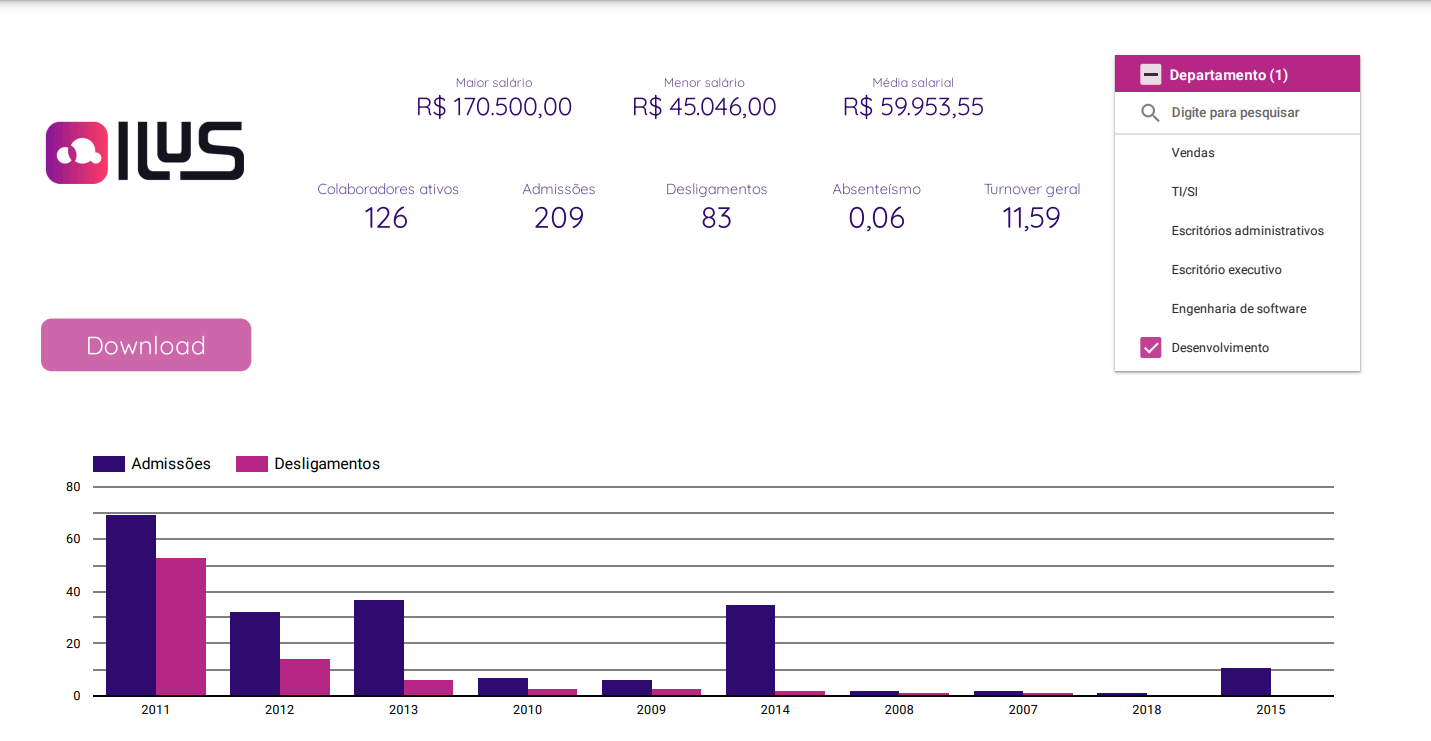Click the Turnover geral value 11,59
Viewport: 1431px width, 741px height.
(1031, 218)
